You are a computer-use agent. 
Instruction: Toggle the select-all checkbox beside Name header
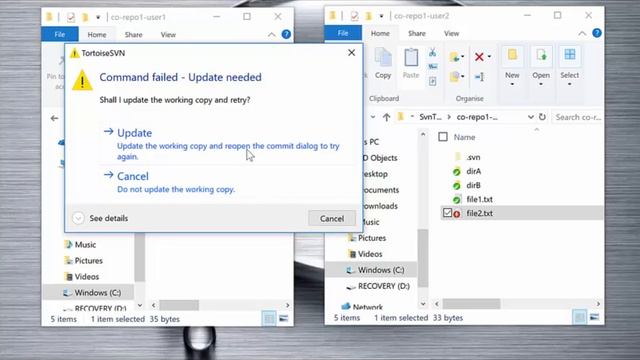(x=442, y=137)
